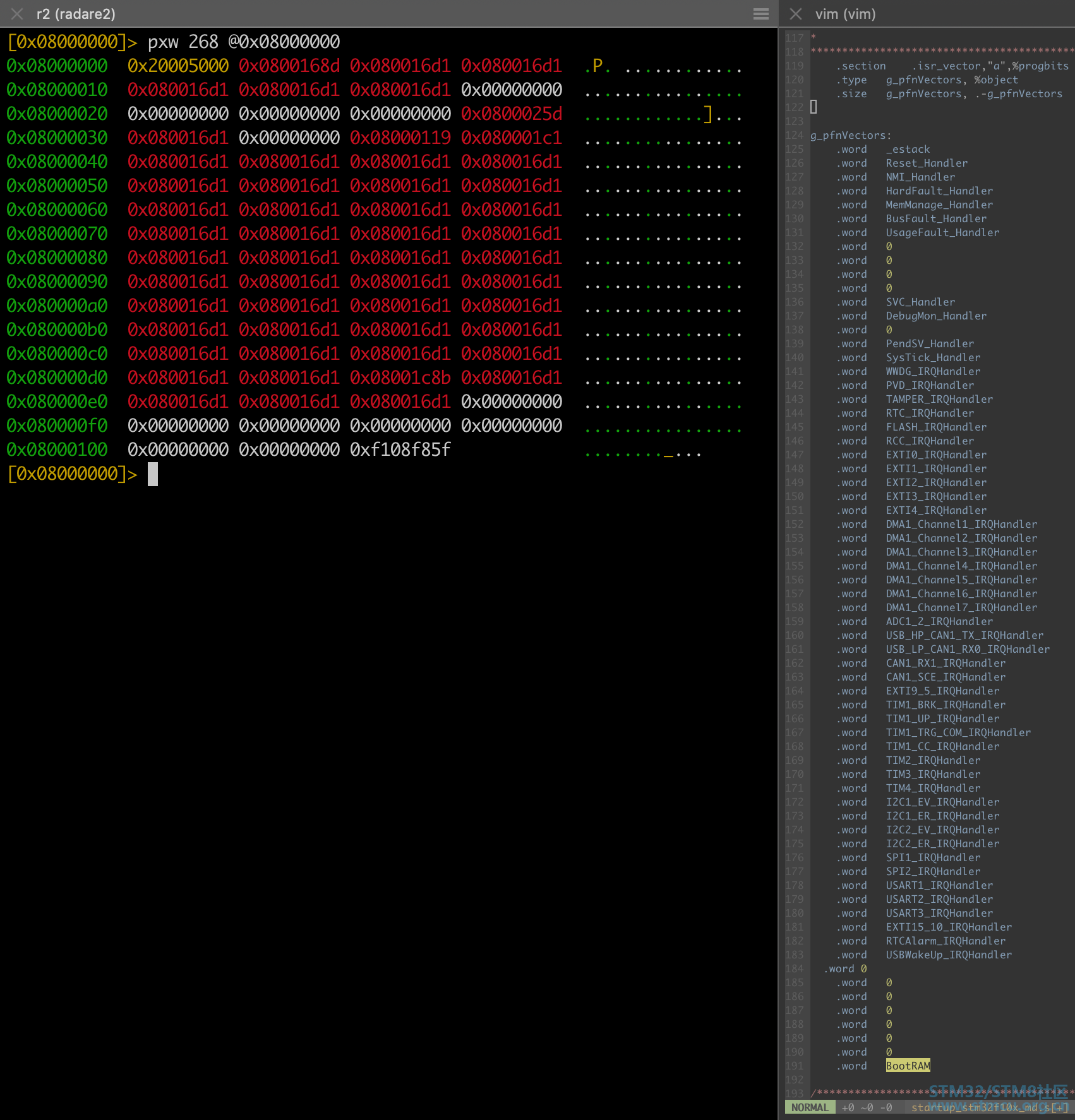
Task: Click the 0x0800168d reset vector value
Action: [x=289, y=66]
